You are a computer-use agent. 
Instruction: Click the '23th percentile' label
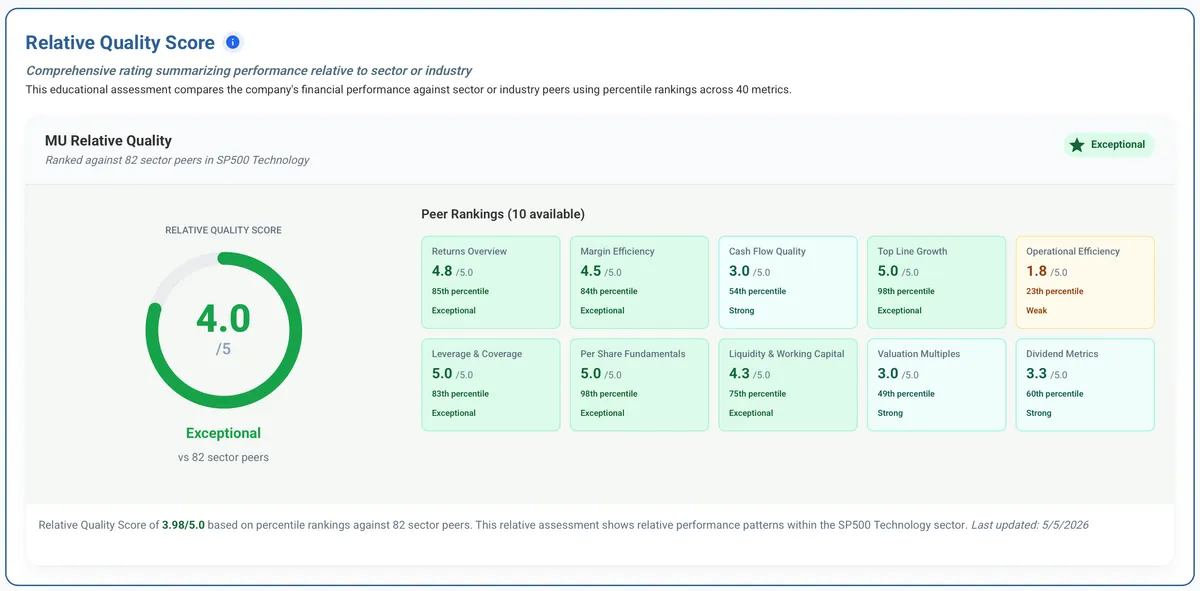click(x=1055, y=291)
